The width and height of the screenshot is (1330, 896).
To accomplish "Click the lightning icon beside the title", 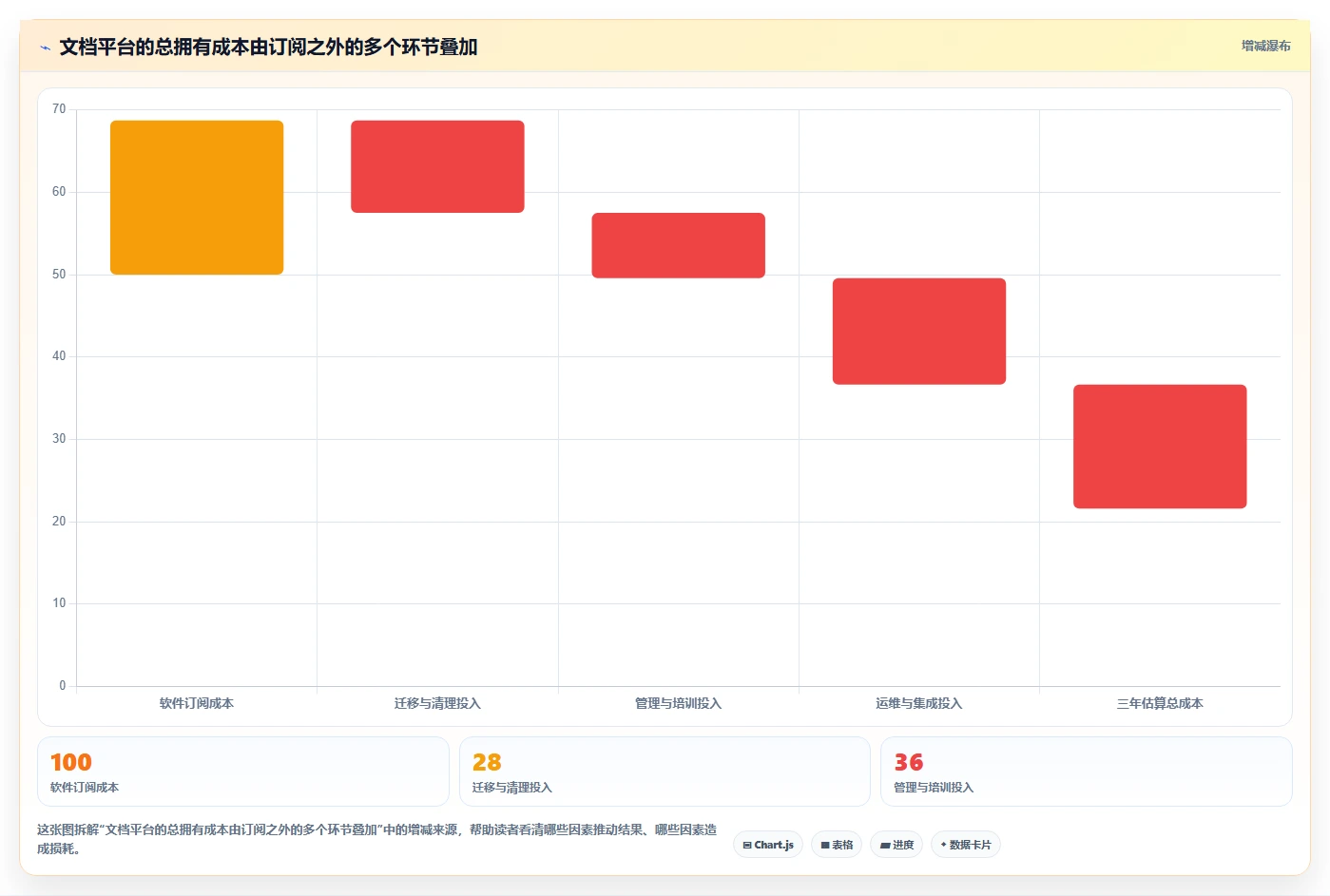I will (45, 48).
